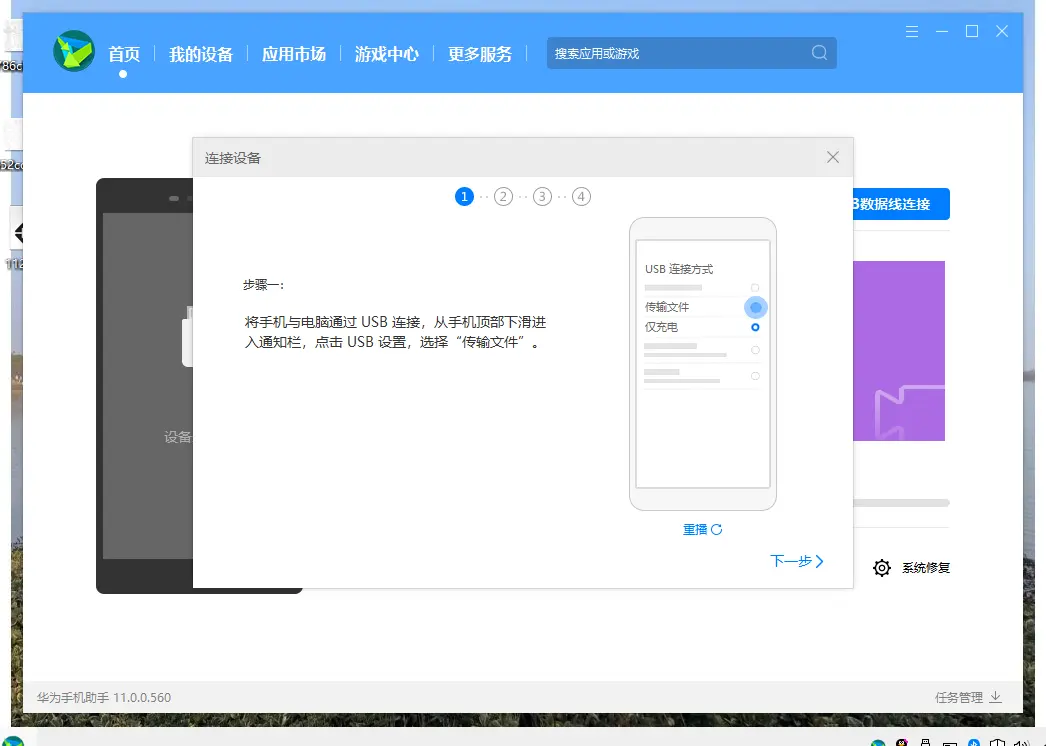This screenshot has height=746, width=1046.
Task: Jump to step 3 in the connection wizard
Action: point(542,196)
